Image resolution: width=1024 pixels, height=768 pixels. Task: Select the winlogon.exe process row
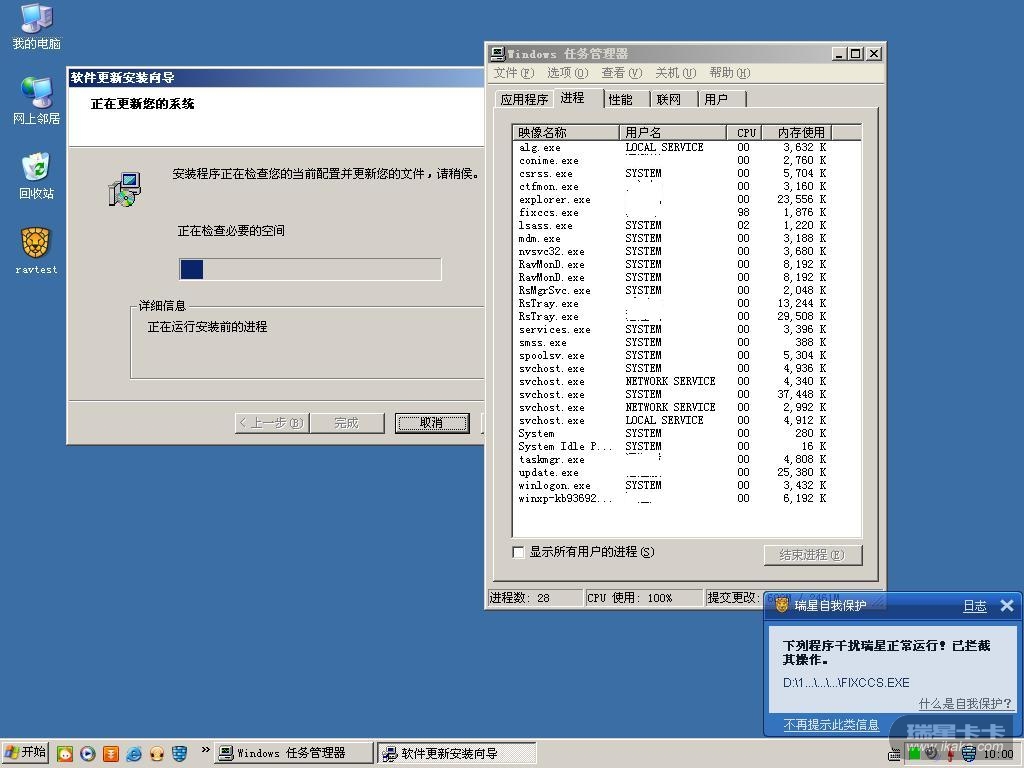pos(673,485)
